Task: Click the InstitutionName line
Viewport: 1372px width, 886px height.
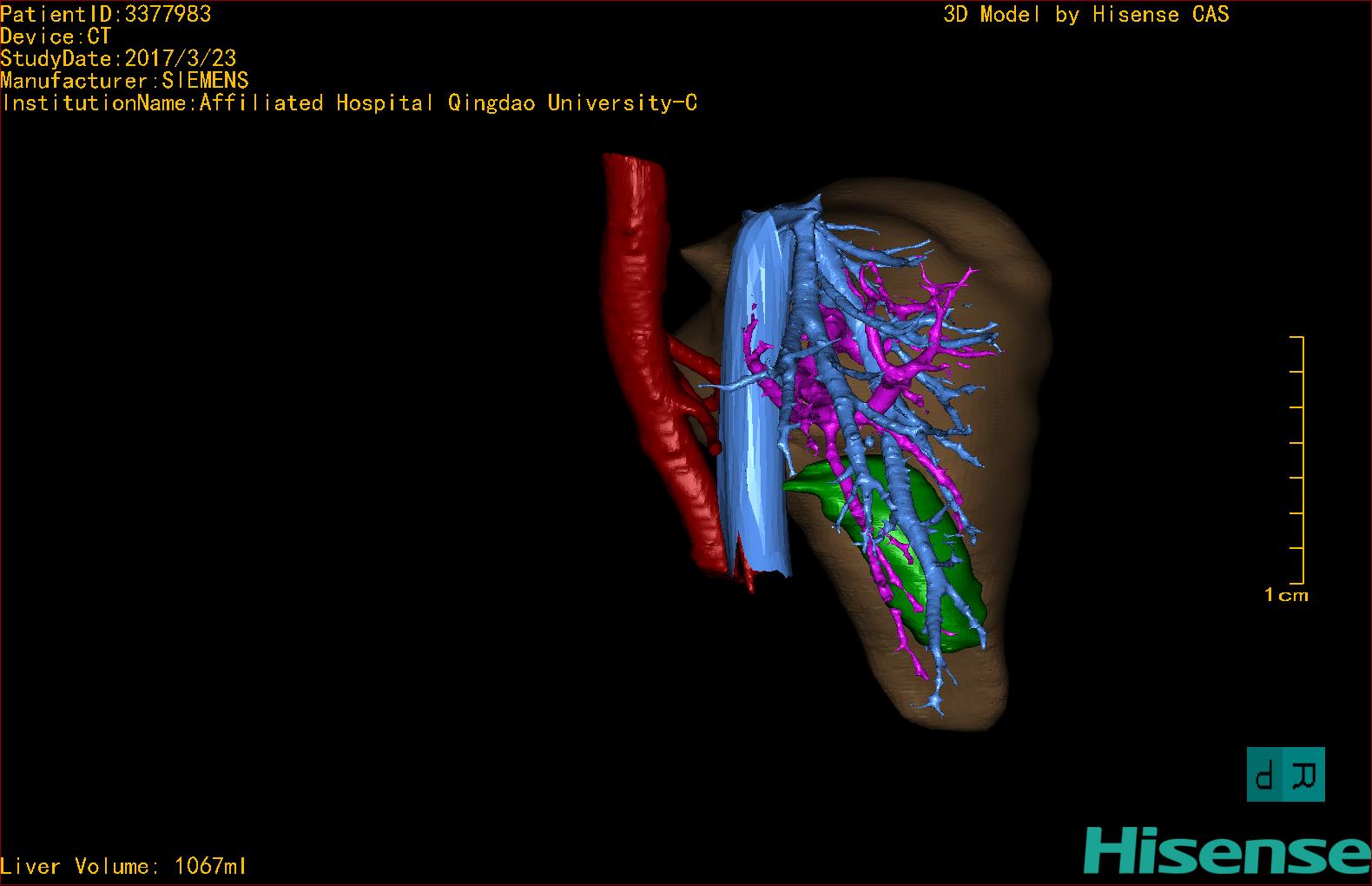Action: click(x=349, y=103)
